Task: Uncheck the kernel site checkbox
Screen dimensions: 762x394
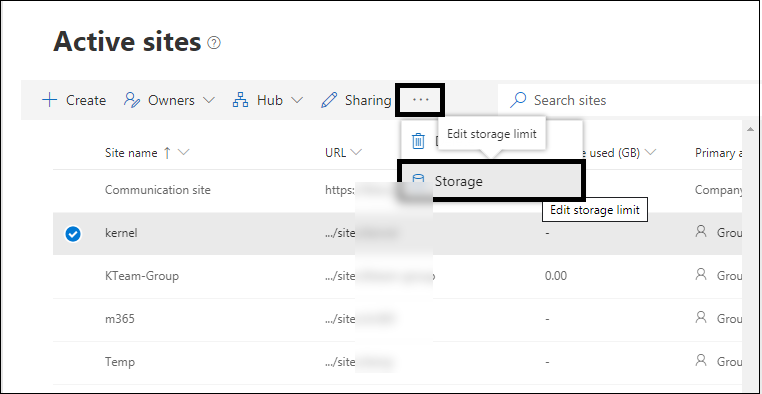Action: pyautogui.click(x=73, y=234)
